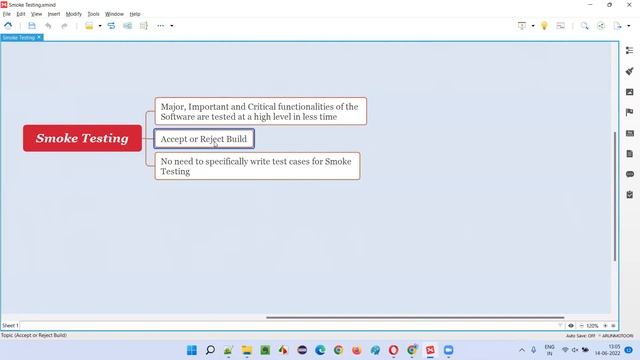Click the Share icon in toolbar
640x360 pixels.
(601, 26)
